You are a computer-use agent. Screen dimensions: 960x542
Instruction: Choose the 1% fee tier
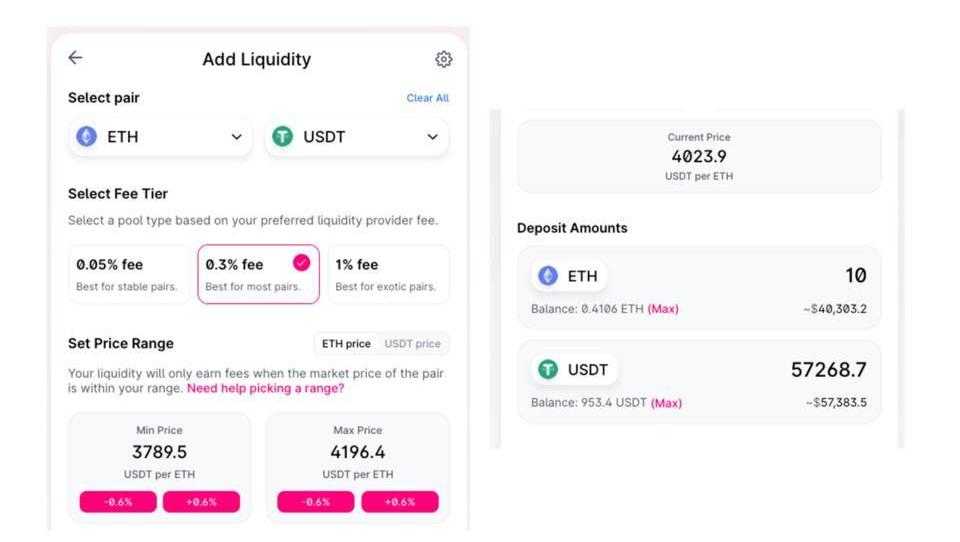[x=388, y=274]
